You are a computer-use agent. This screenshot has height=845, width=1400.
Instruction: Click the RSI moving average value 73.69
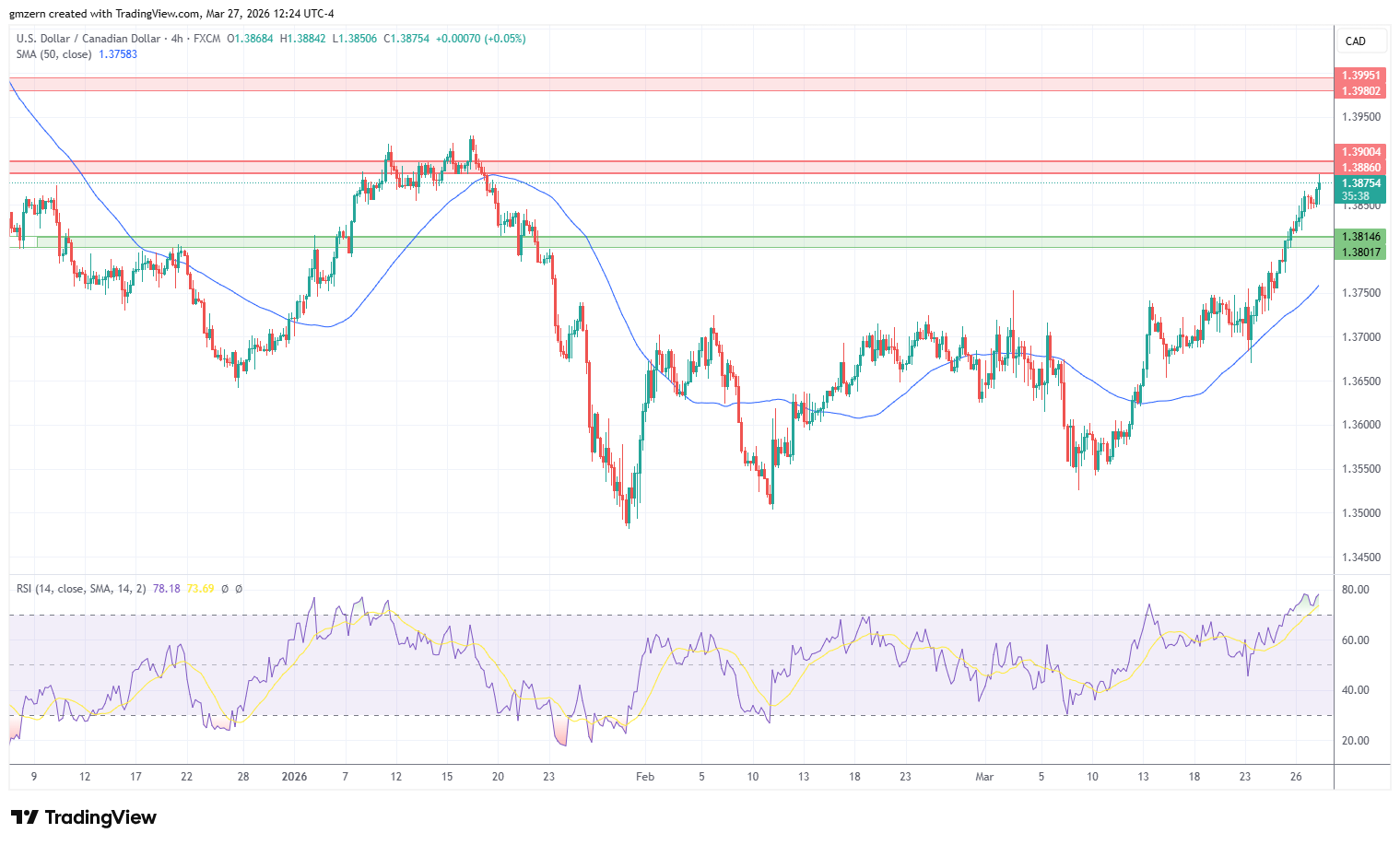tap(201, 589)
